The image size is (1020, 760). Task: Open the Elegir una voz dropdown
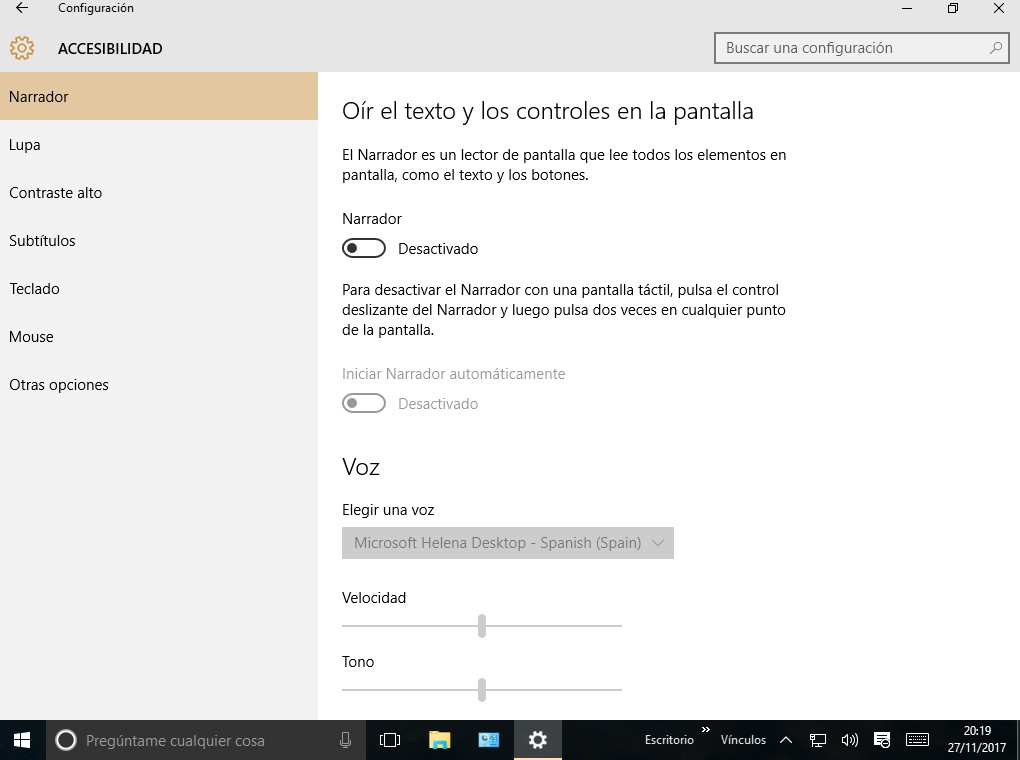click(x=508, y=543)
